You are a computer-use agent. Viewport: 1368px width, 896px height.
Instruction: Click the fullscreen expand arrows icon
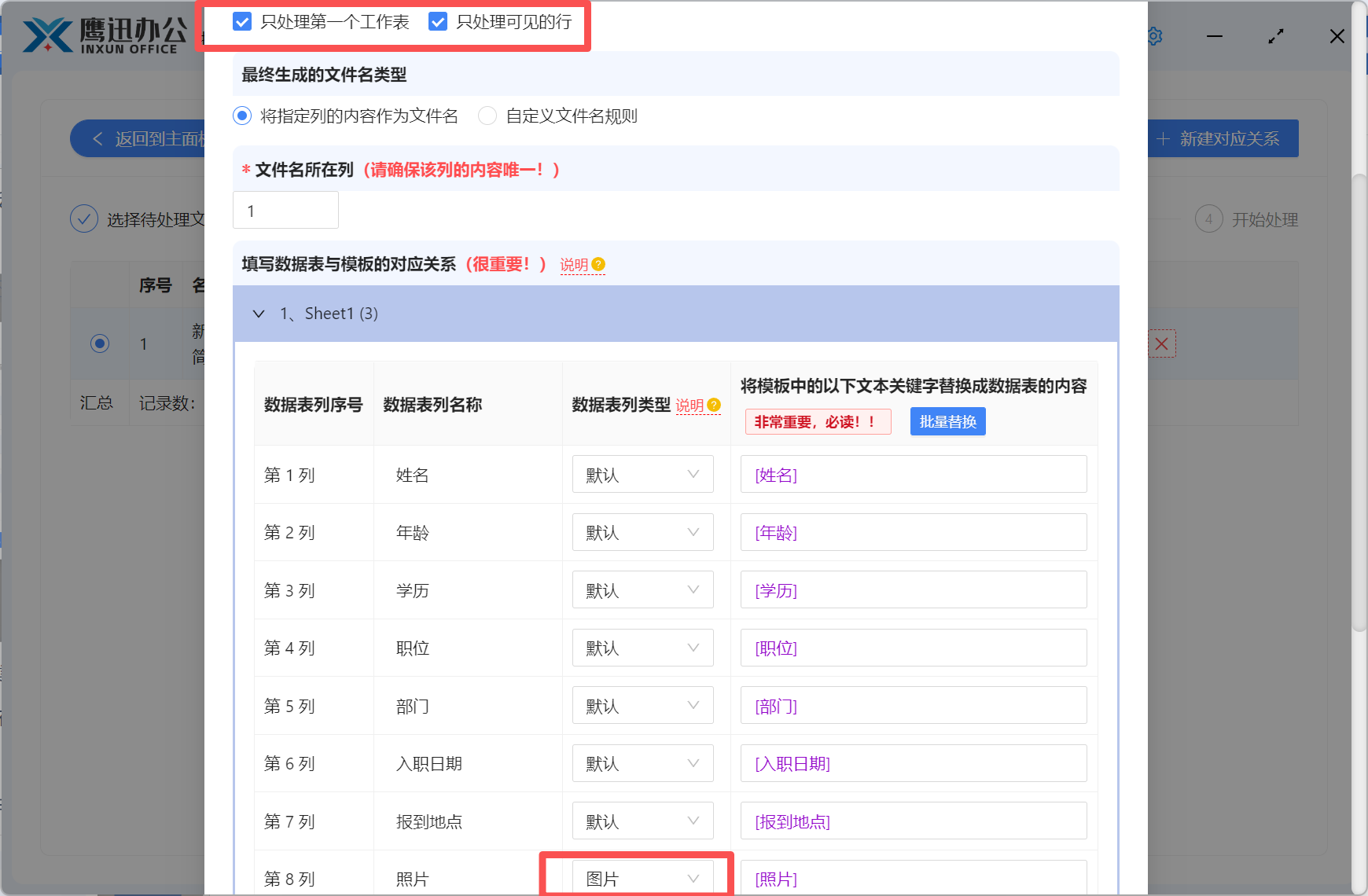tap(1275, 36)
